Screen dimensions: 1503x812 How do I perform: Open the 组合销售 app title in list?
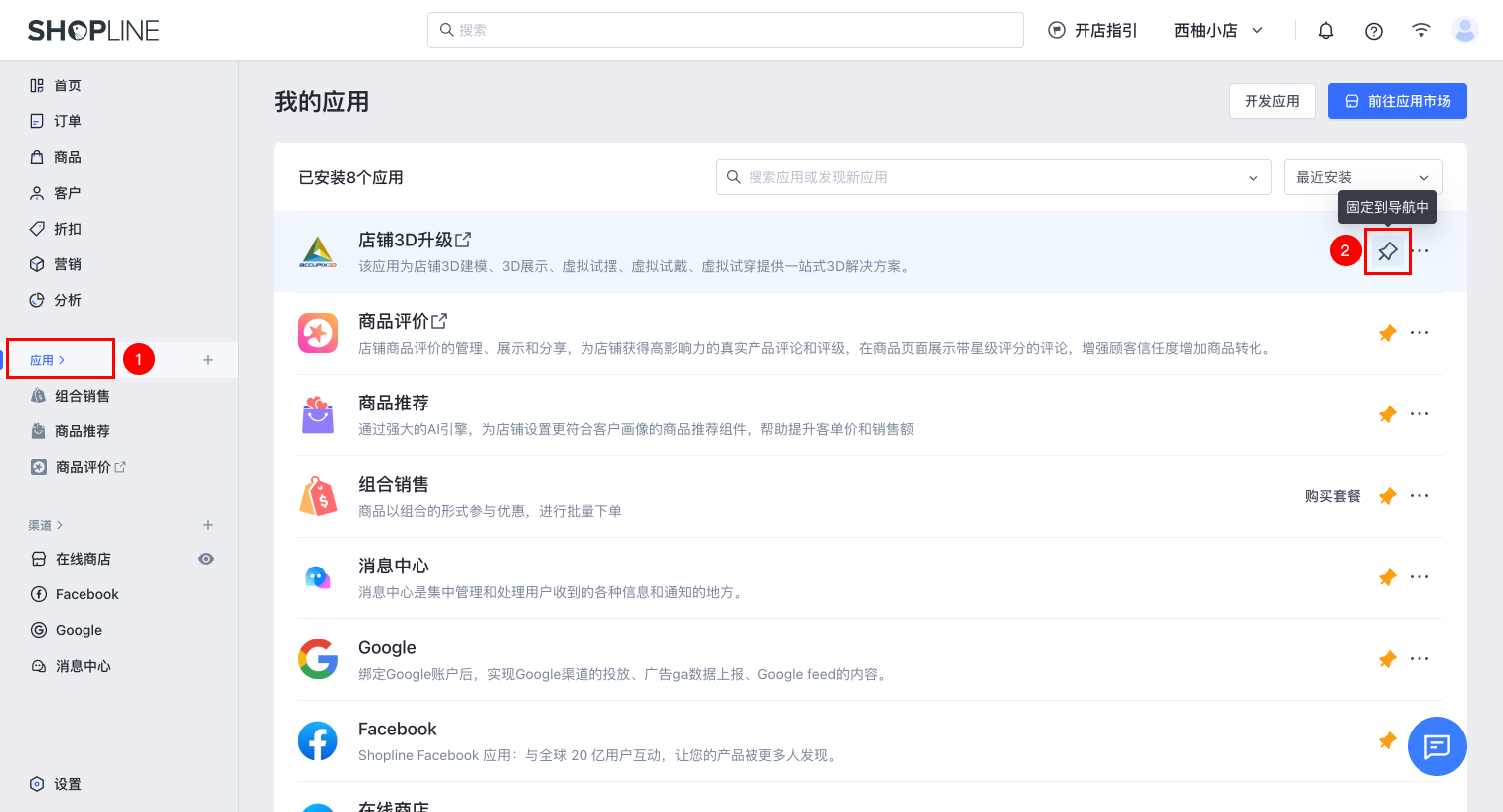(x=394, y=484)
